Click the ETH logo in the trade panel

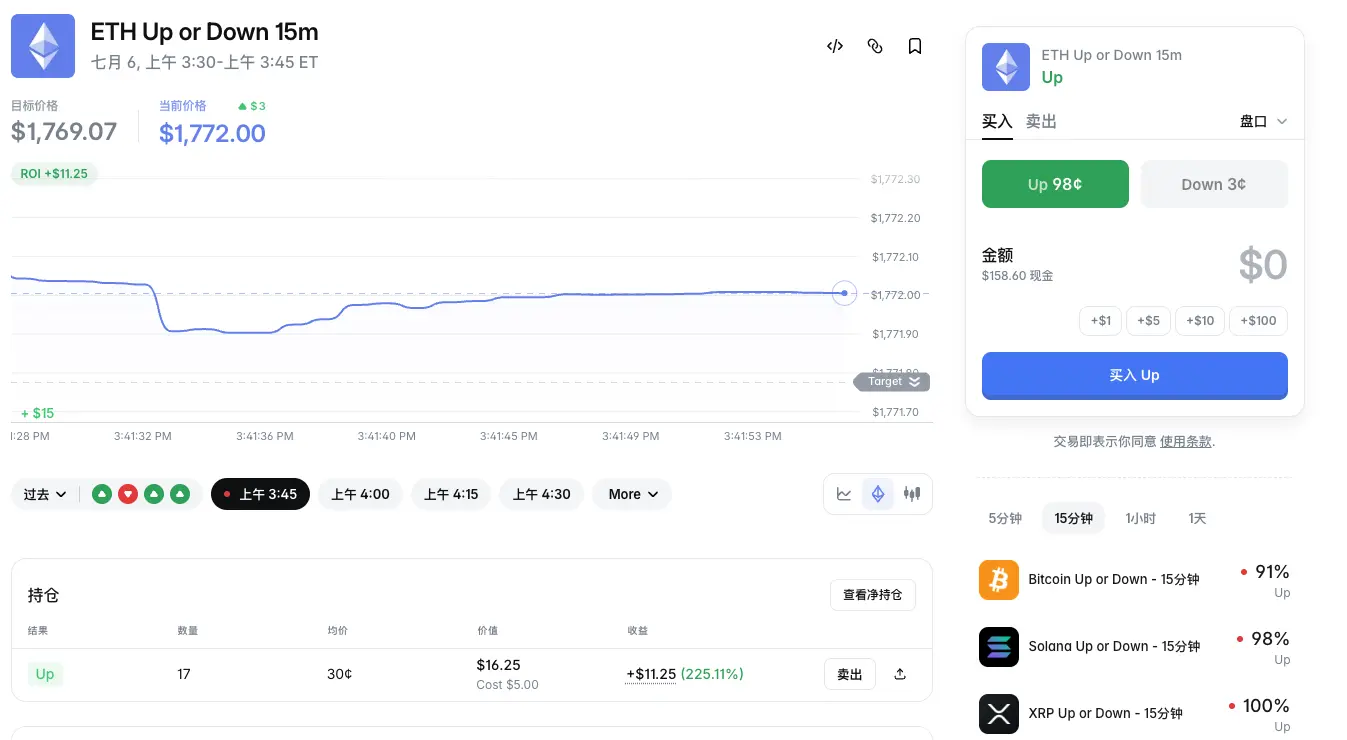pyautogui.click(x=1006, y=67)
